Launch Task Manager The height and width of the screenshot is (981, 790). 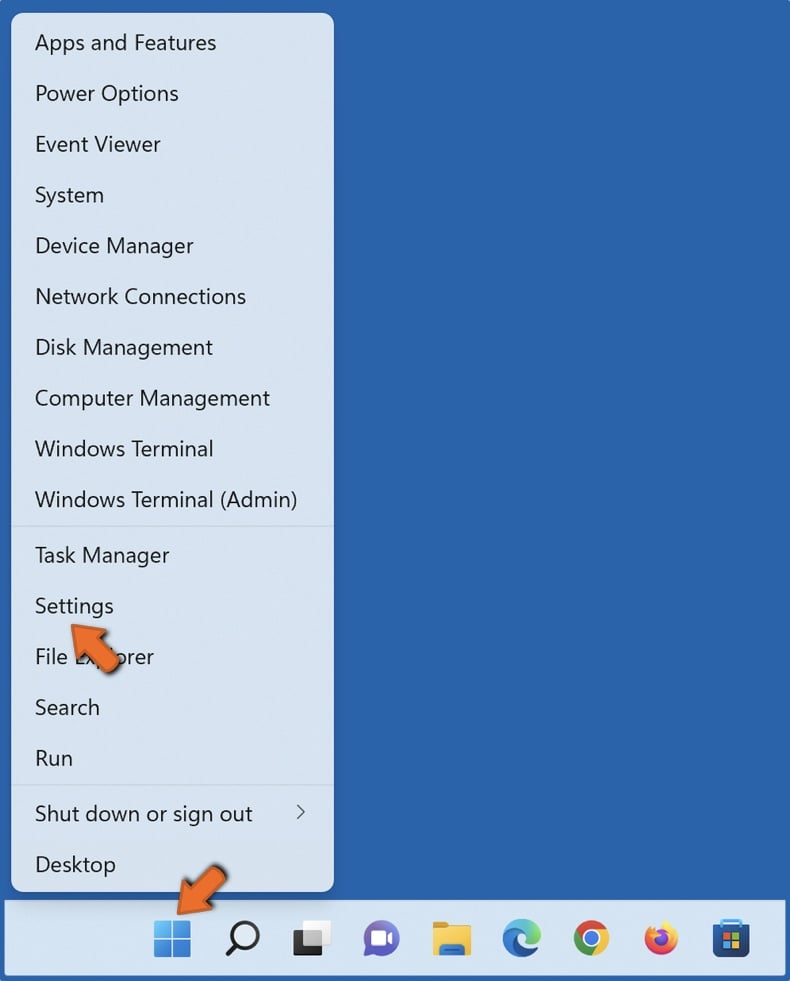coord(101,555)
